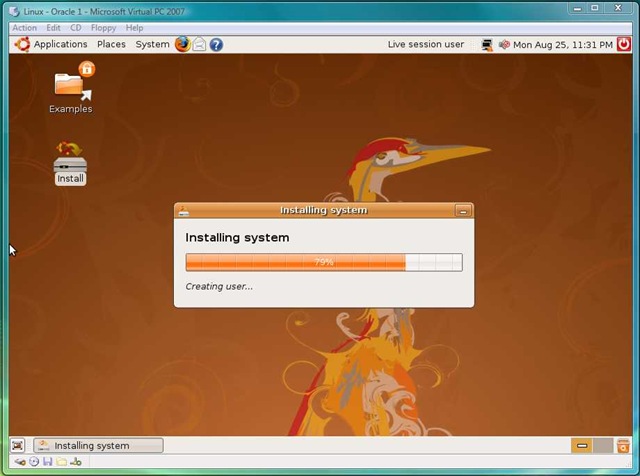Click the floppy disk status bar icon
The height and width of the screenshot is (476, 640).
48,462
